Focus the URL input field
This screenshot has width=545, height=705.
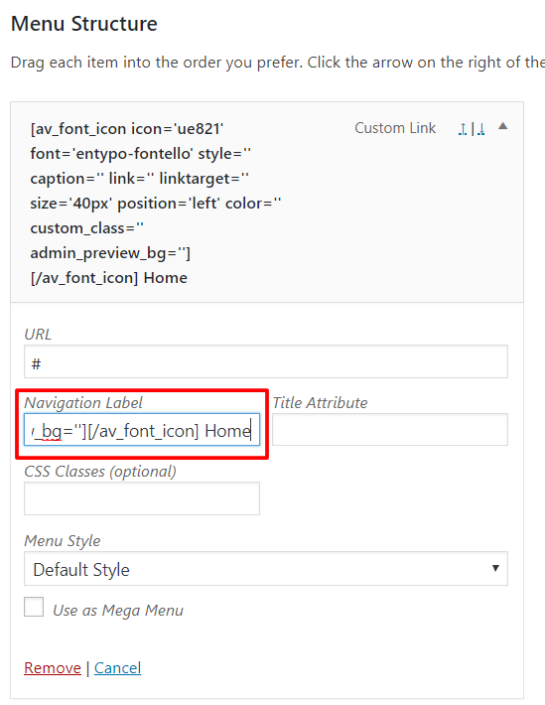(266, 361)
